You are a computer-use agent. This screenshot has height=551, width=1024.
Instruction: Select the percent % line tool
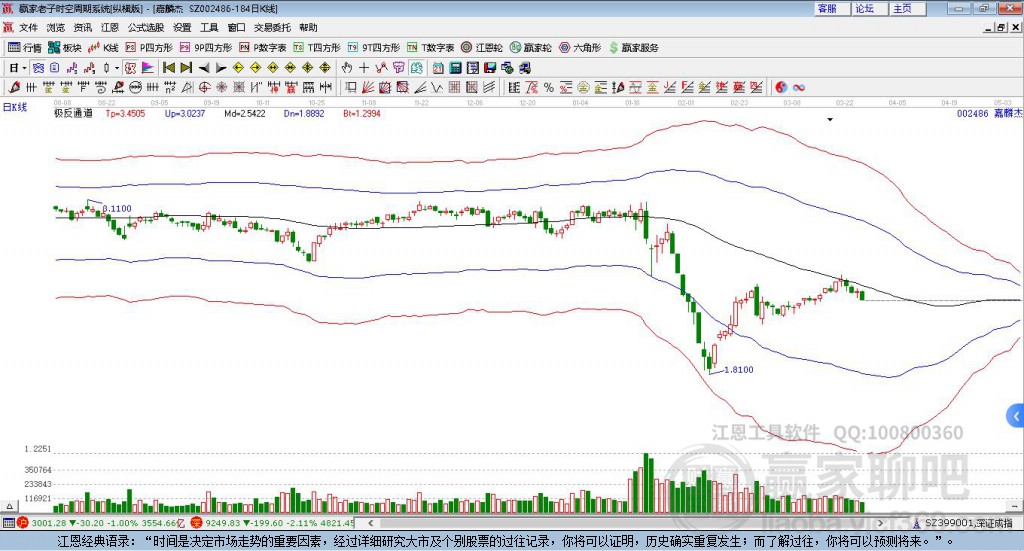[x=549, y=87]
